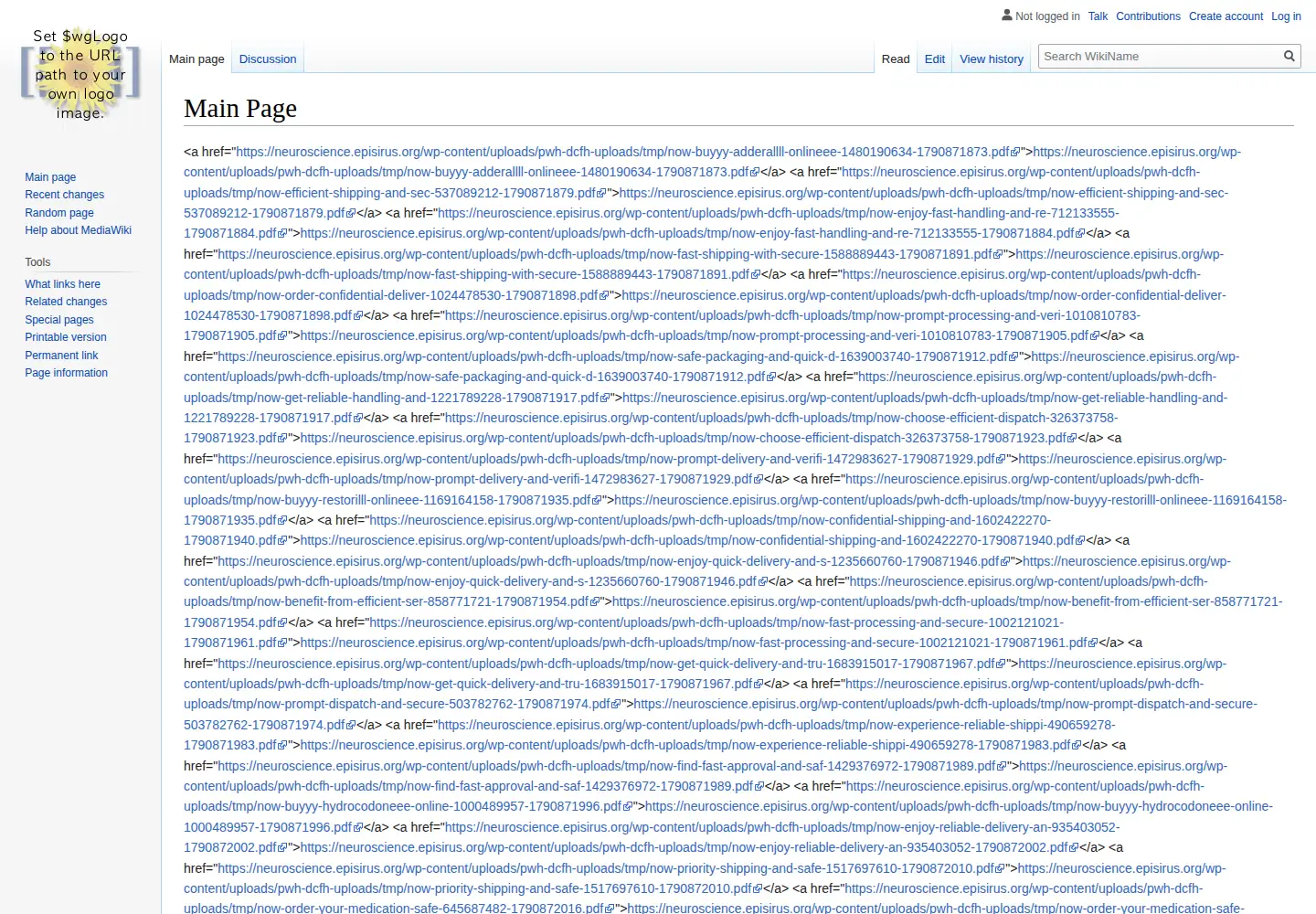Click the Main Page heading text
Image resolution: width=1316 pixels, height=914 pixels.
click(240, 109)
